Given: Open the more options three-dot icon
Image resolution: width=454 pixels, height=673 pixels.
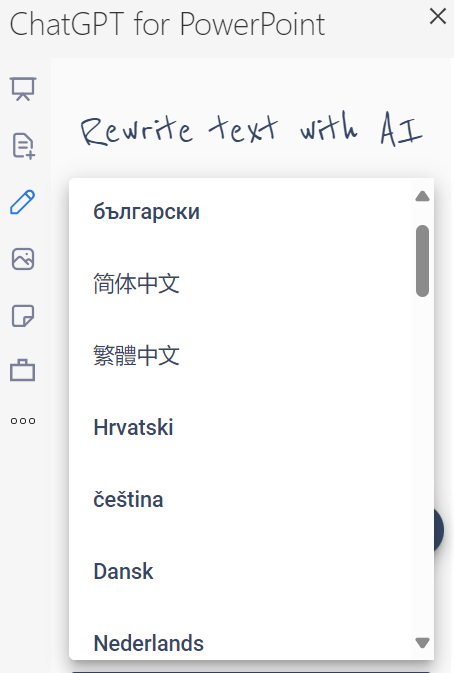Looking at the screenshot, I should pyautogui.click(x=23, y=421).
